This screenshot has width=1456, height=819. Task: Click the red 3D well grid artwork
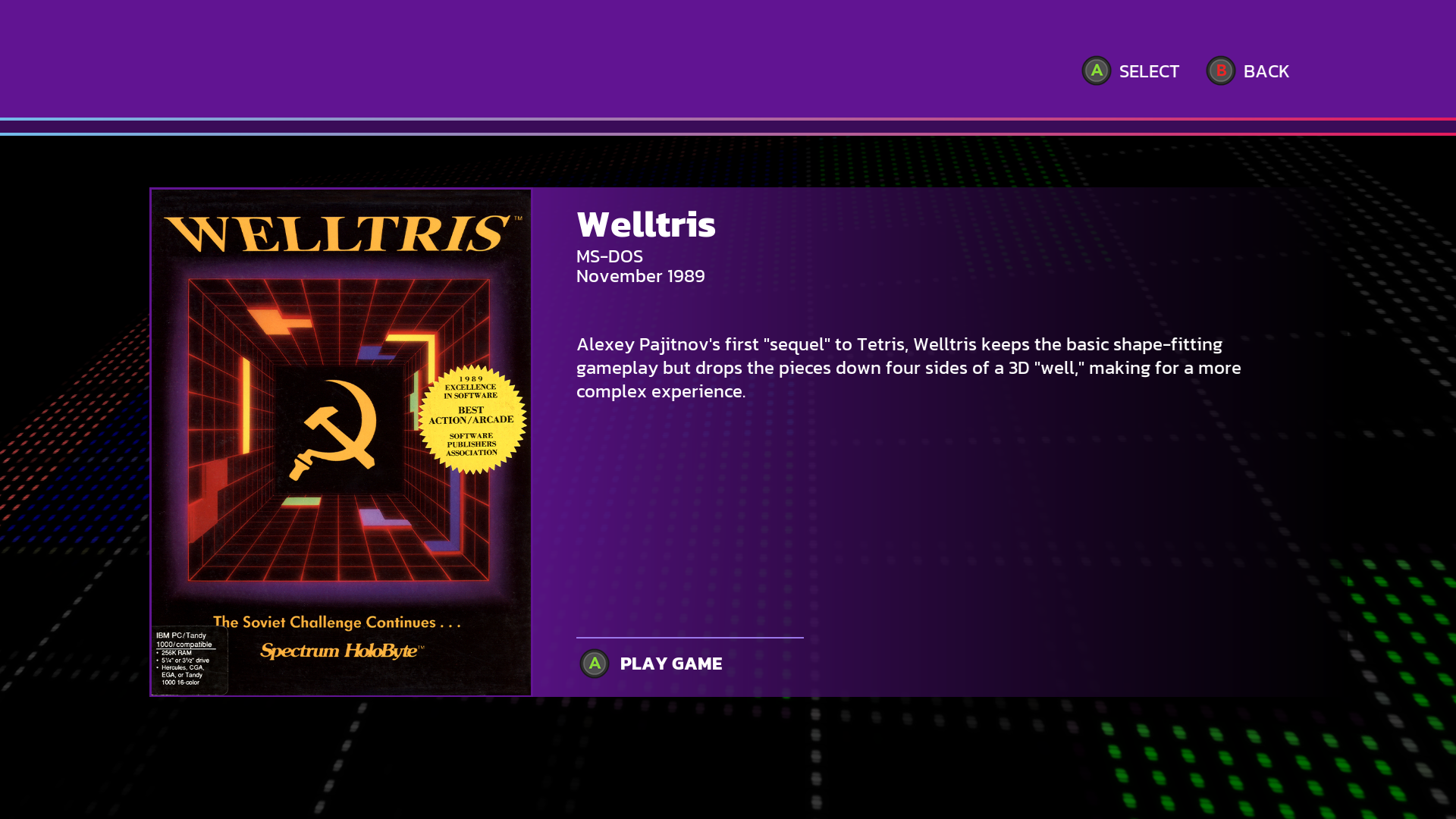[338, 430]
